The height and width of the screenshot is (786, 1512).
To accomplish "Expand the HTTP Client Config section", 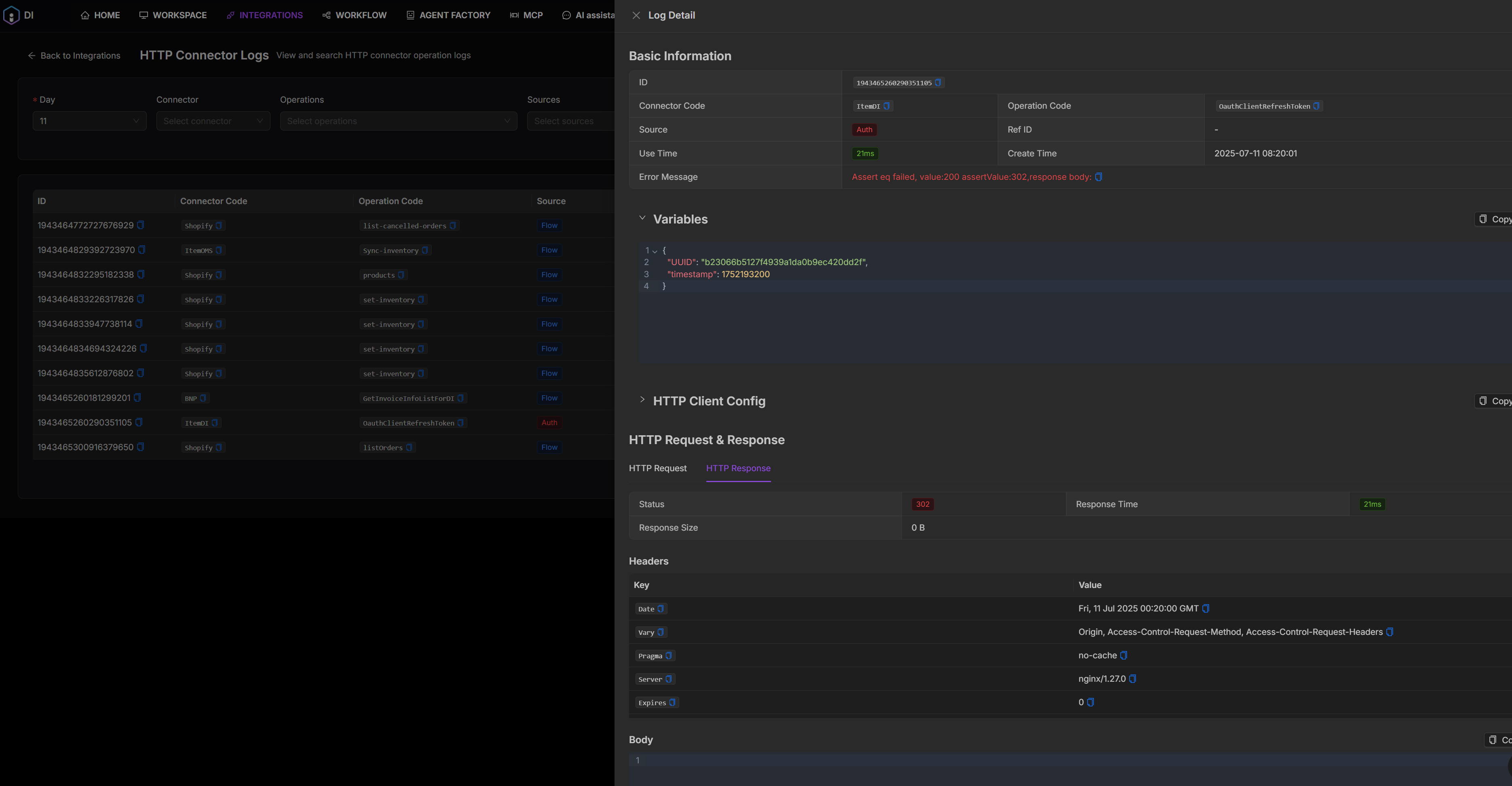I will coord(642,400).
